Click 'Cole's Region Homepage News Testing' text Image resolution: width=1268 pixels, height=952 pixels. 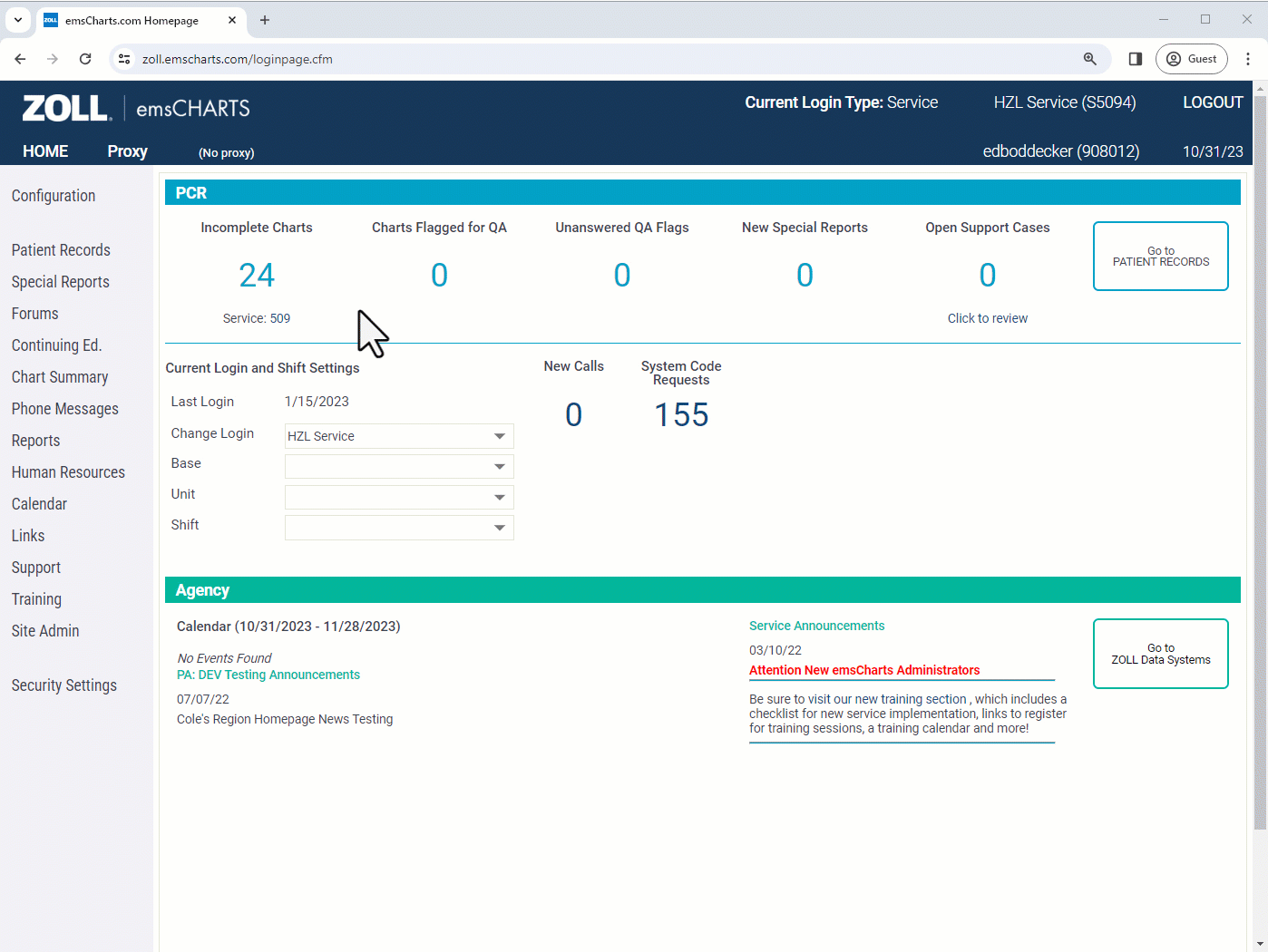tap(285, 719)
